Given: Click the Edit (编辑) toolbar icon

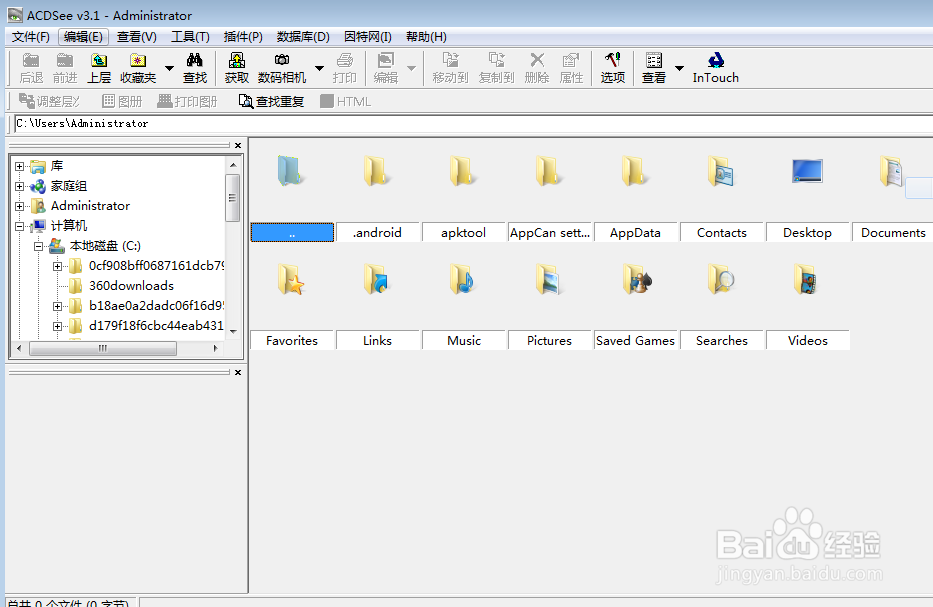Looking at the screenshot, I should click(386, 68).
